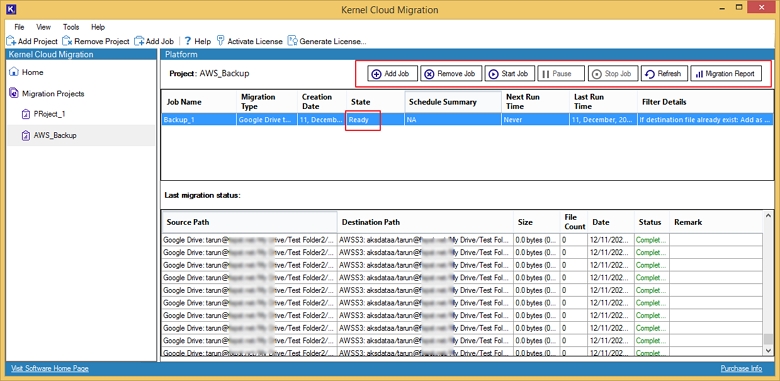Click the NA schedule summary cell
780x381 pixels.
pyautogui.click(x=453, y=120)
